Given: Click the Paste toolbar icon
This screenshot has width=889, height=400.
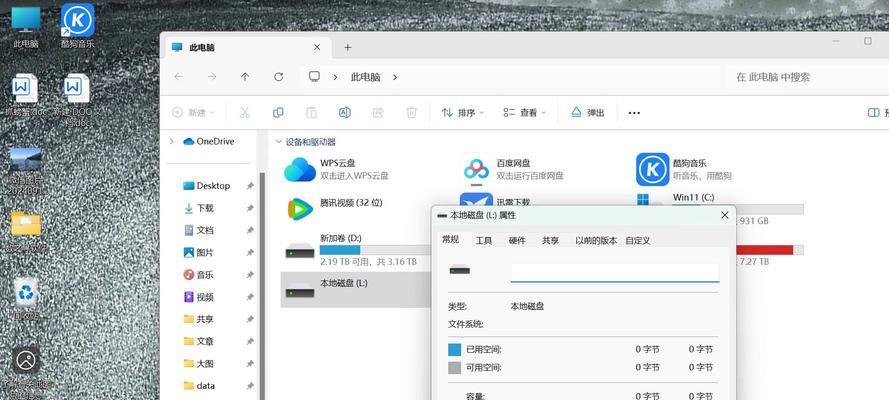Looking at the screenshot, I should (x=311, y=113).
